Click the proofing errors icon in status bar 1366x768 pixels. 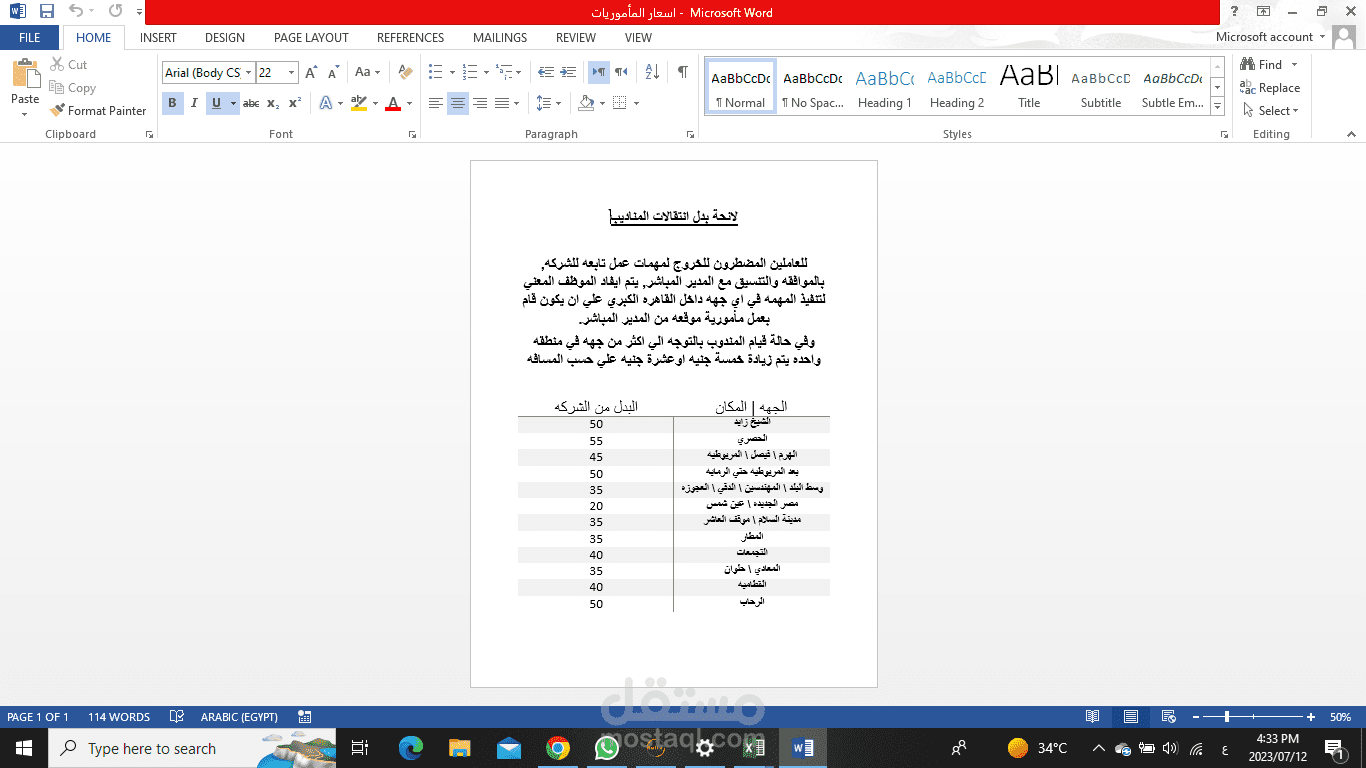coord(177,717)
